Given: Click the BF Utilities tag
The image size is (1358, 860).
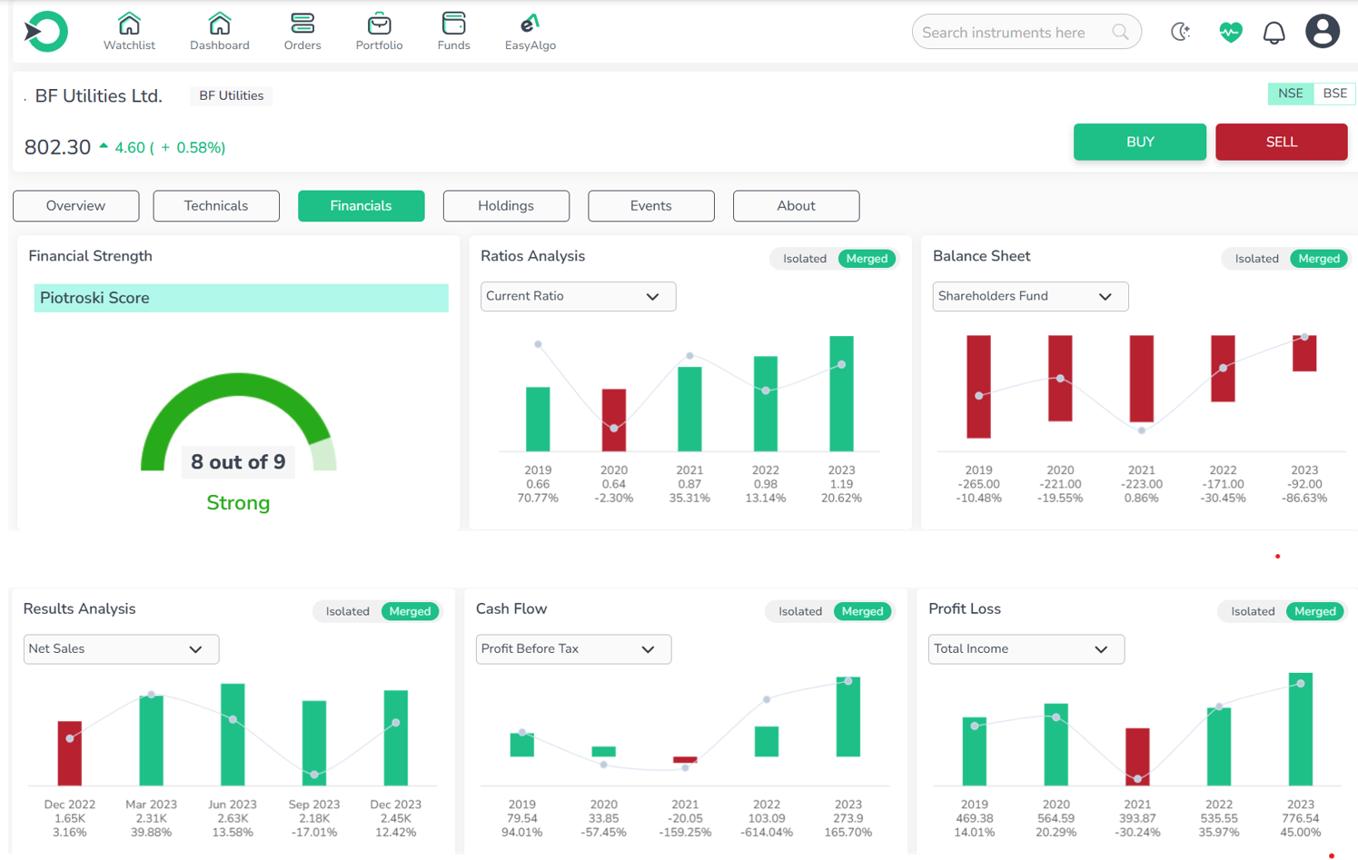Looking at the screenshot, I should 231,96.
